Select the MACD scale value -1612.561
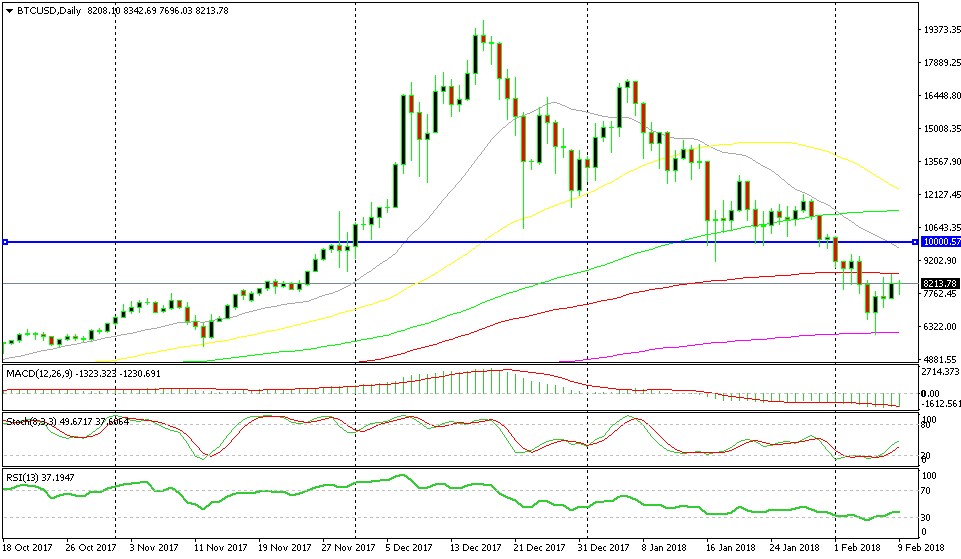The height and width of the screenshot is (559, 961). [x=941, y=403]
